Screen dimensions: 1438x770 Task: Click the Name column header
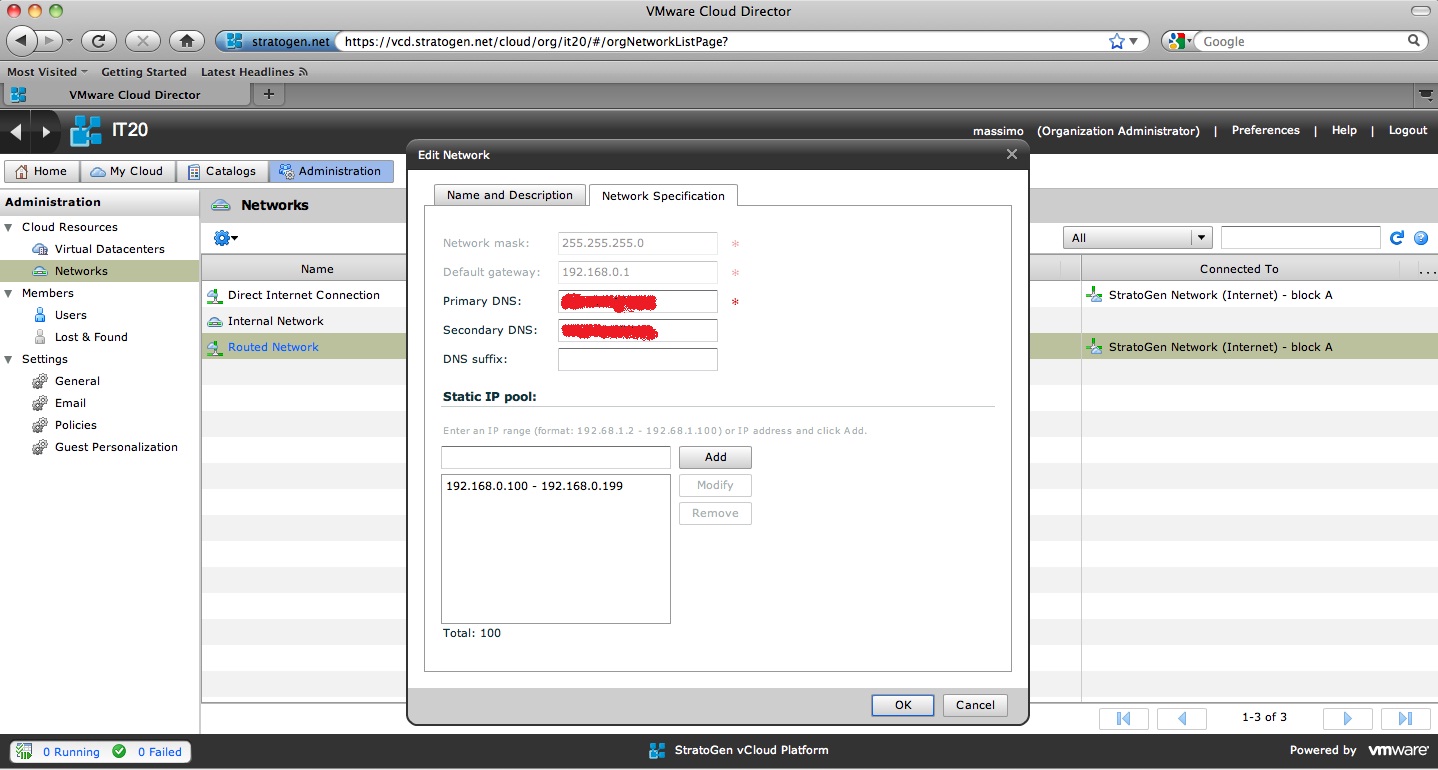[317, 269]
